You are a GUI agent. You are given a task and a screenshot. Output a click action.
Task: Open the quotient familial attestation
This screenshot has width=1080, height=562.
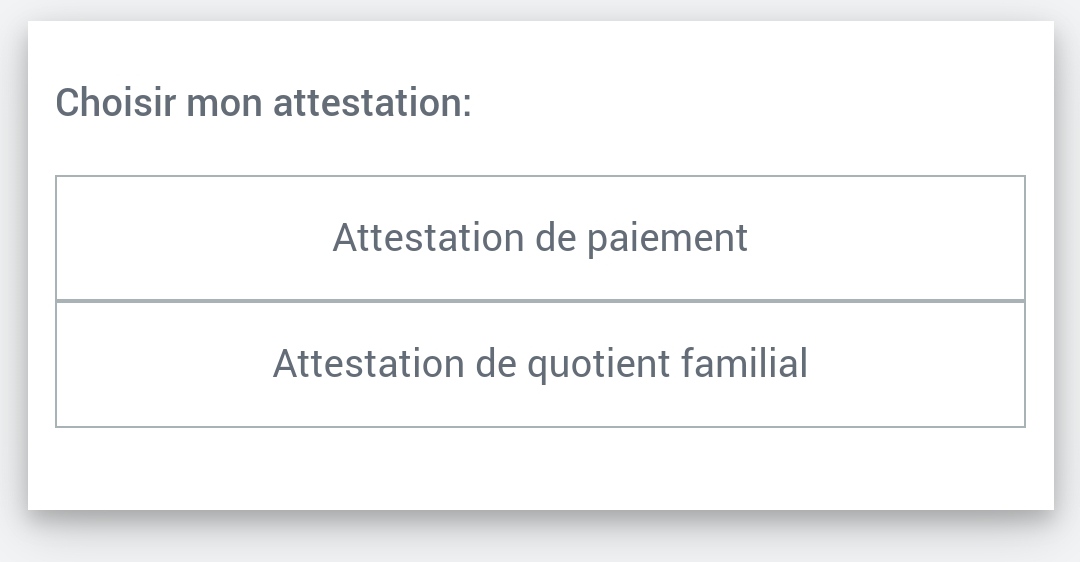[540, 364]
